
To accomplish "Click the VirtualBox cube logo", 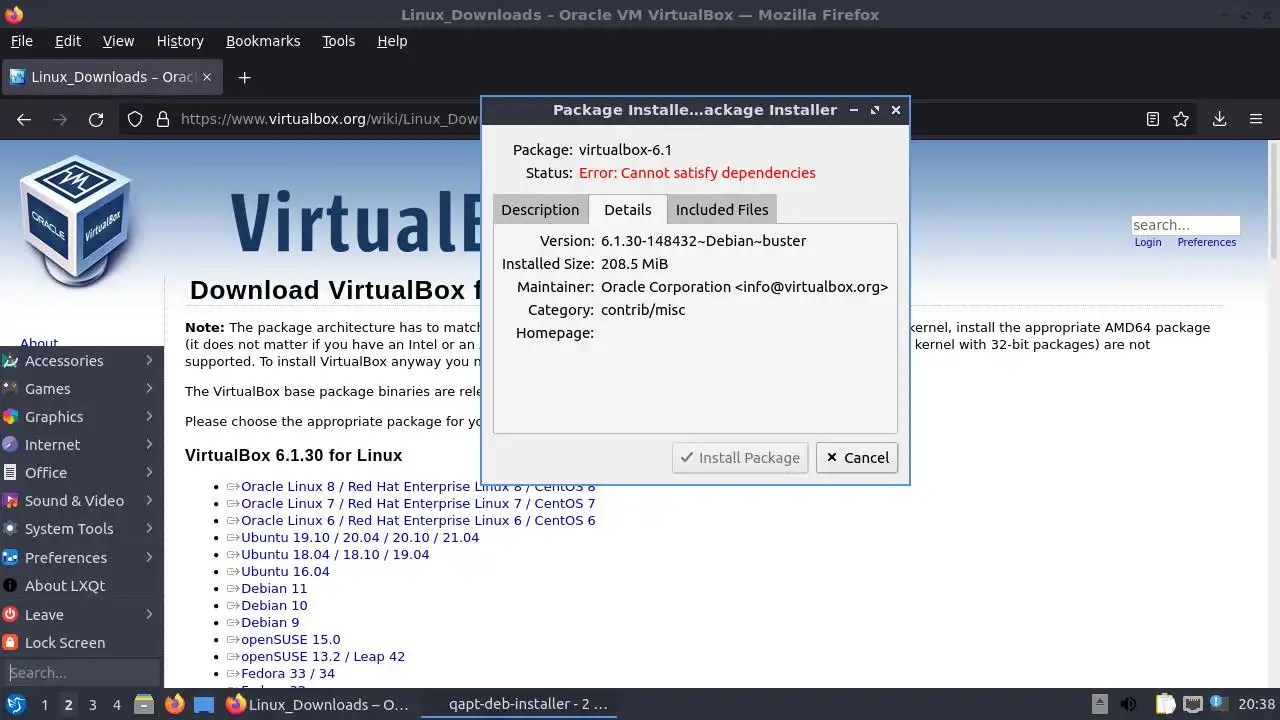I will [x=76, y=222].
